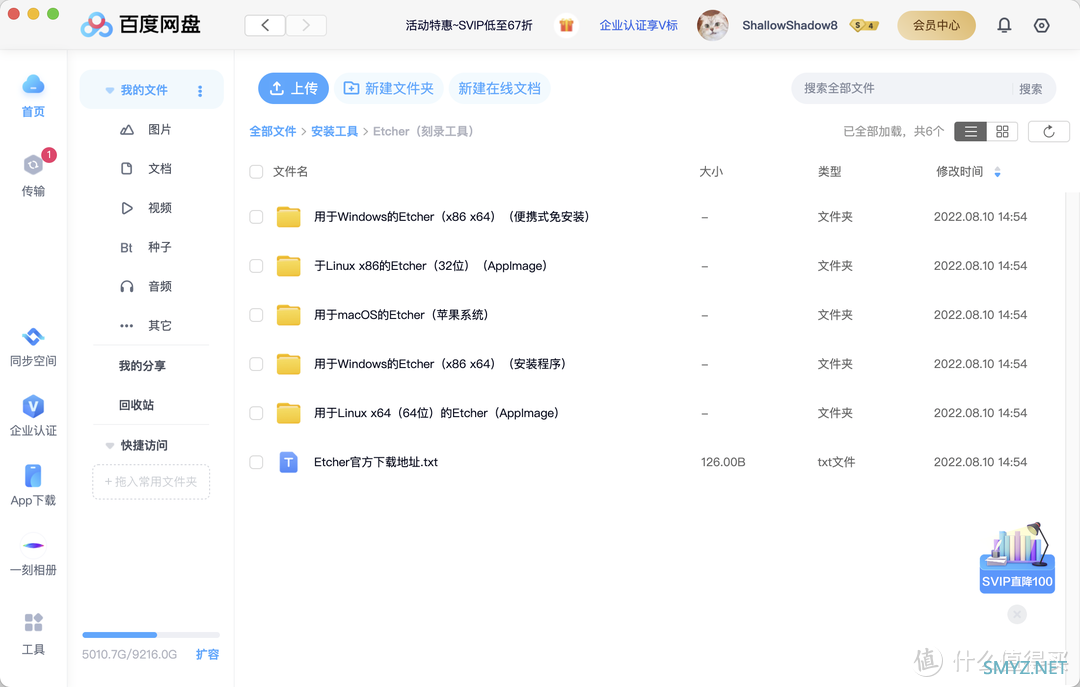Screen dimensions: 1080x687
Task: Select 图片 in the sidebar
Action: 145,130
